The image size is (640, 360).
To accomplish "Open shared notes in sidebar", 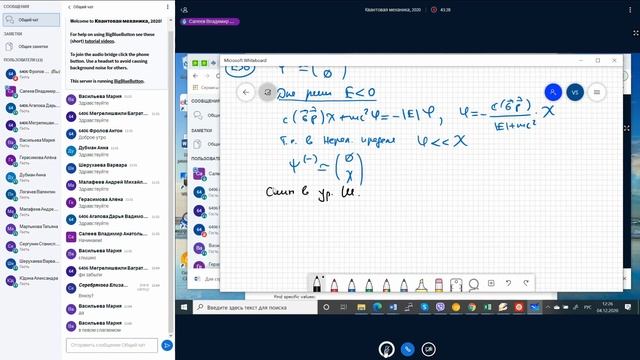I will click(31, 47).
